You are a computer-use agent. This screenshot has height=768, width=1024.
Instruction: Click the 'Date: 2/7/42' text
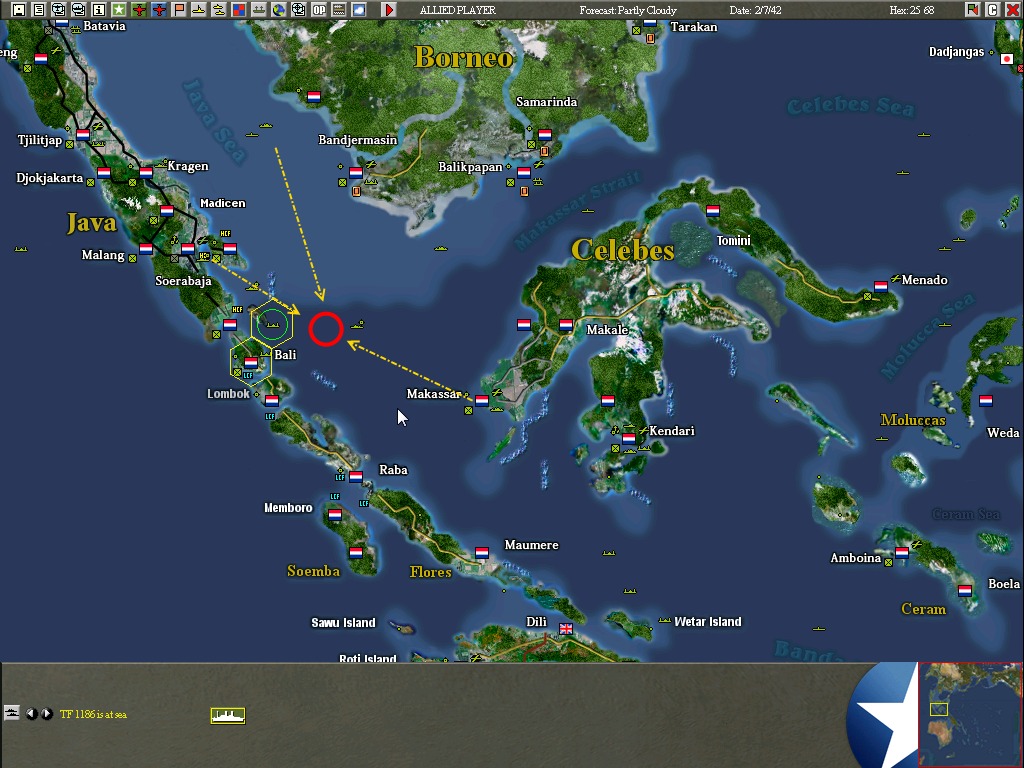tap(756, 10)
